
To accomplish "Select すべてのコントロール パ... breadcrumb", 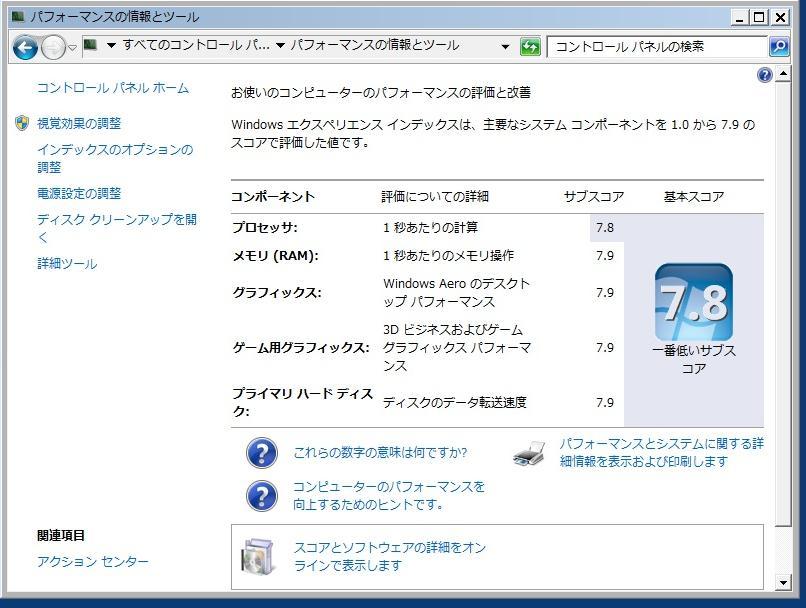I will click(196, 45).
